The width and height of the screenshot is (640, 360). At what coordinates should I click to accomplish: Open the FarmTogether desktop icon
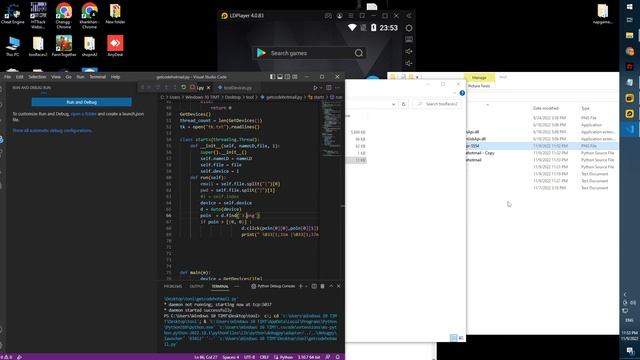[64, 46]
